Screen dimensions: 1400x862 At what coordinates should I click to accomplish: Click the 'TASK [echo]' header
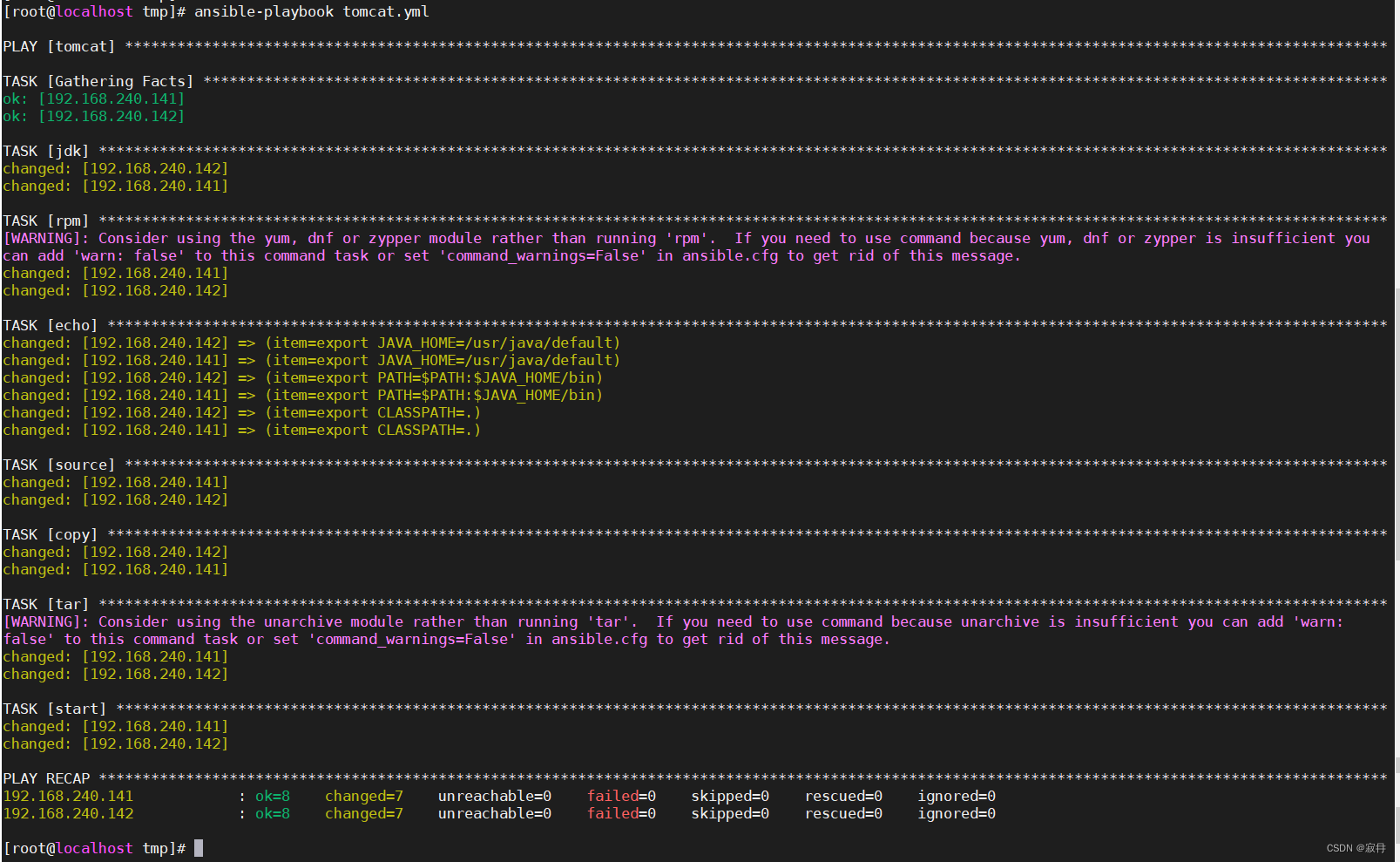coord(51,326)
